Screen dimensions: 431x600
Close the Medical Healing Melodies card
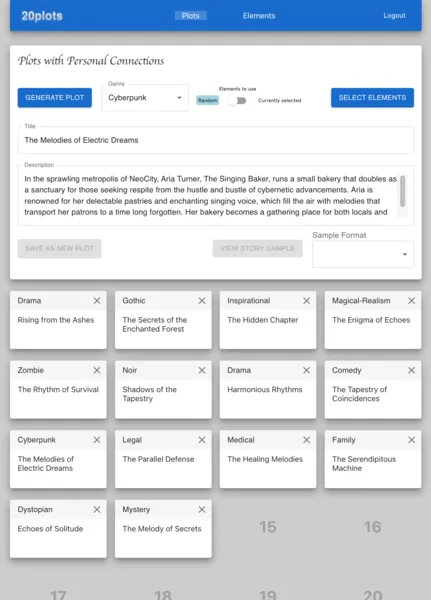coord(307,440)
